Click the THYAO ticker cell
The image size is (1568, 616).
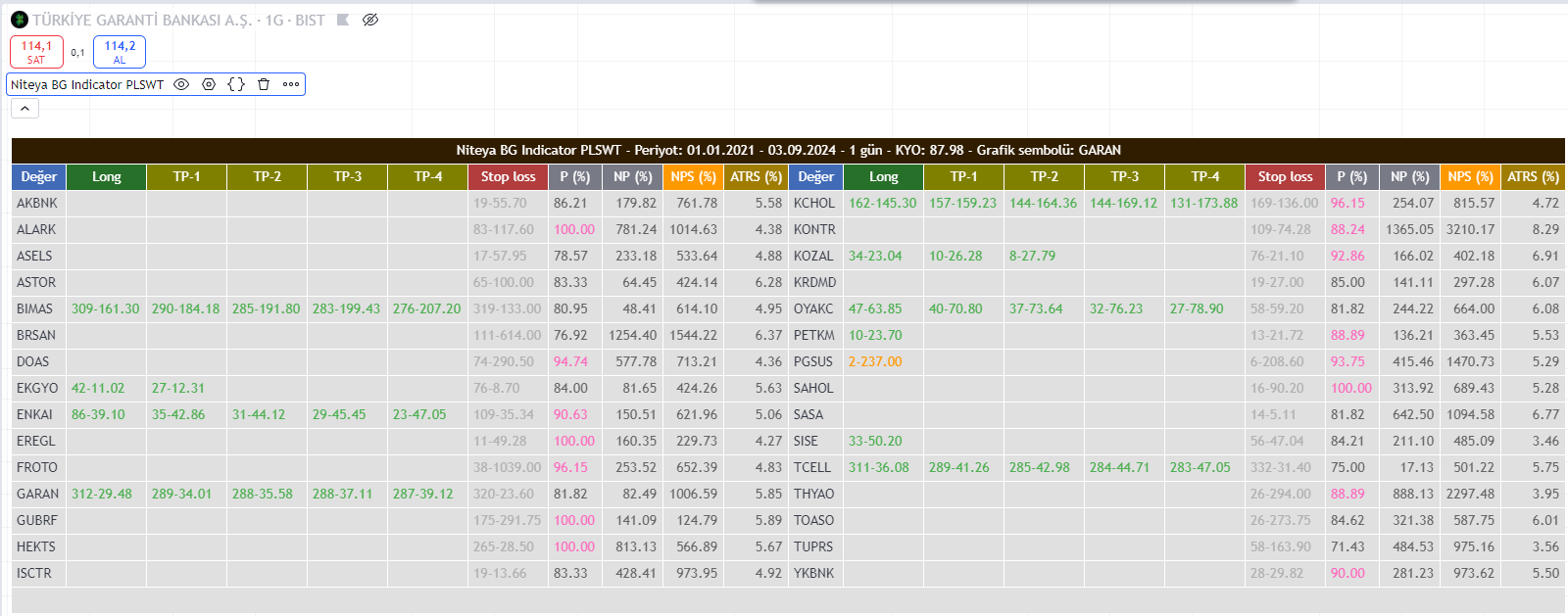click(814, 495)
